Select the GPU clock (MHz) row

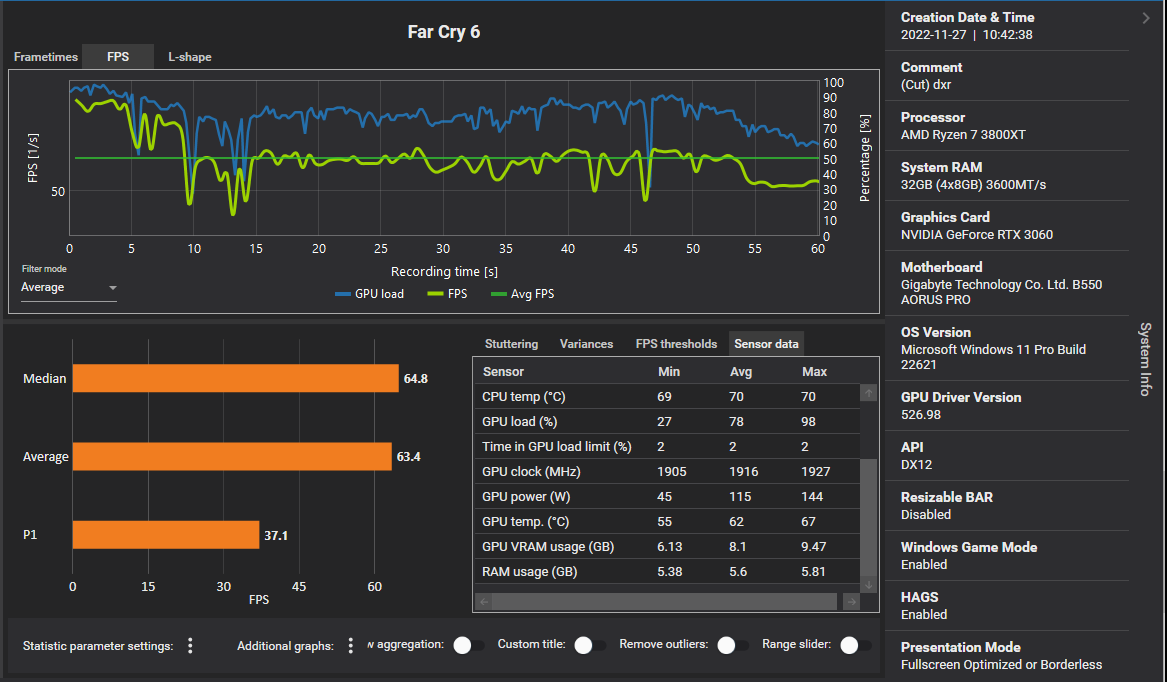667,471
